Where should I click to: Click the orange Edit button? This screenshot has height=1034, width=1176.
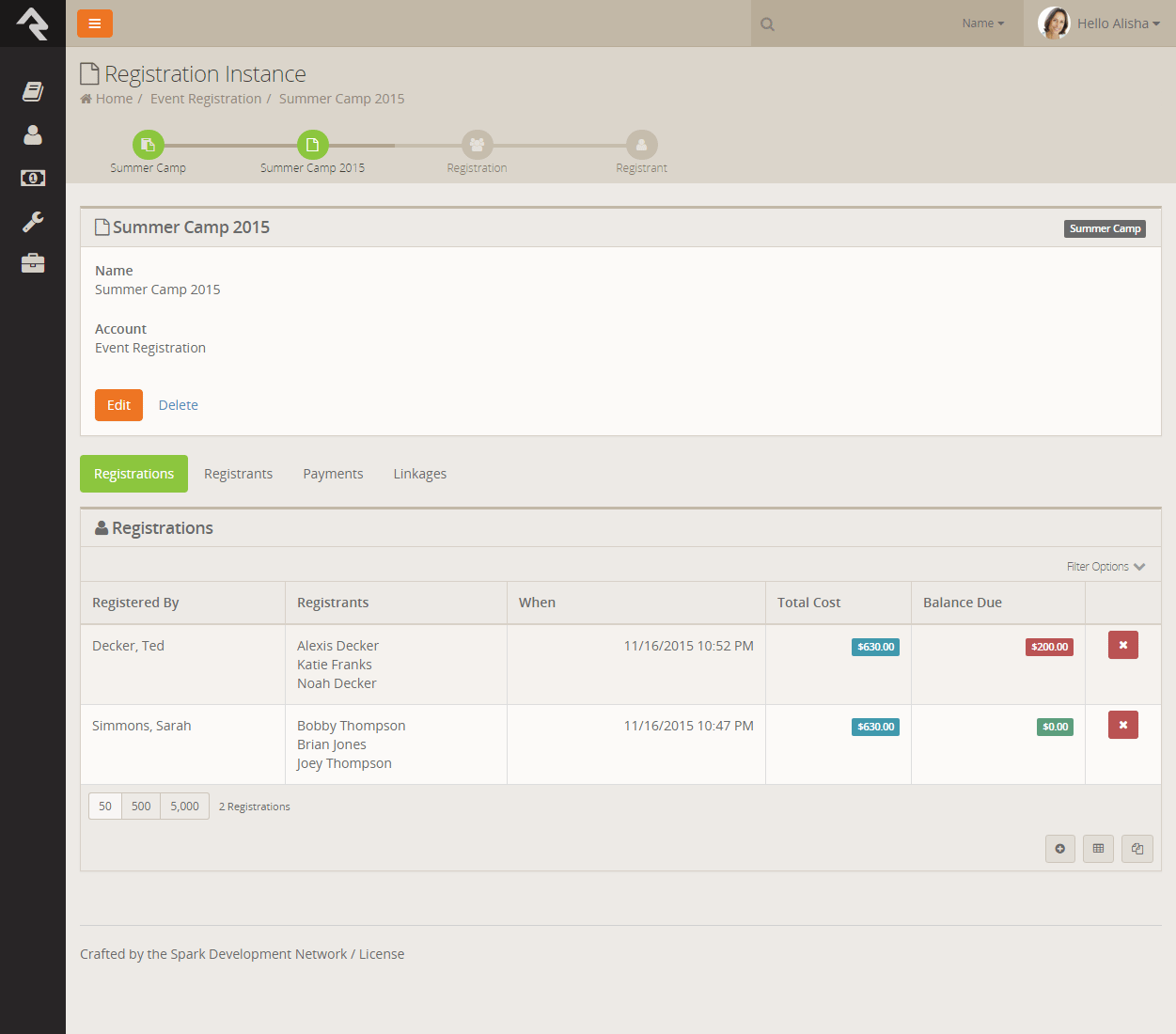(118, 405)
